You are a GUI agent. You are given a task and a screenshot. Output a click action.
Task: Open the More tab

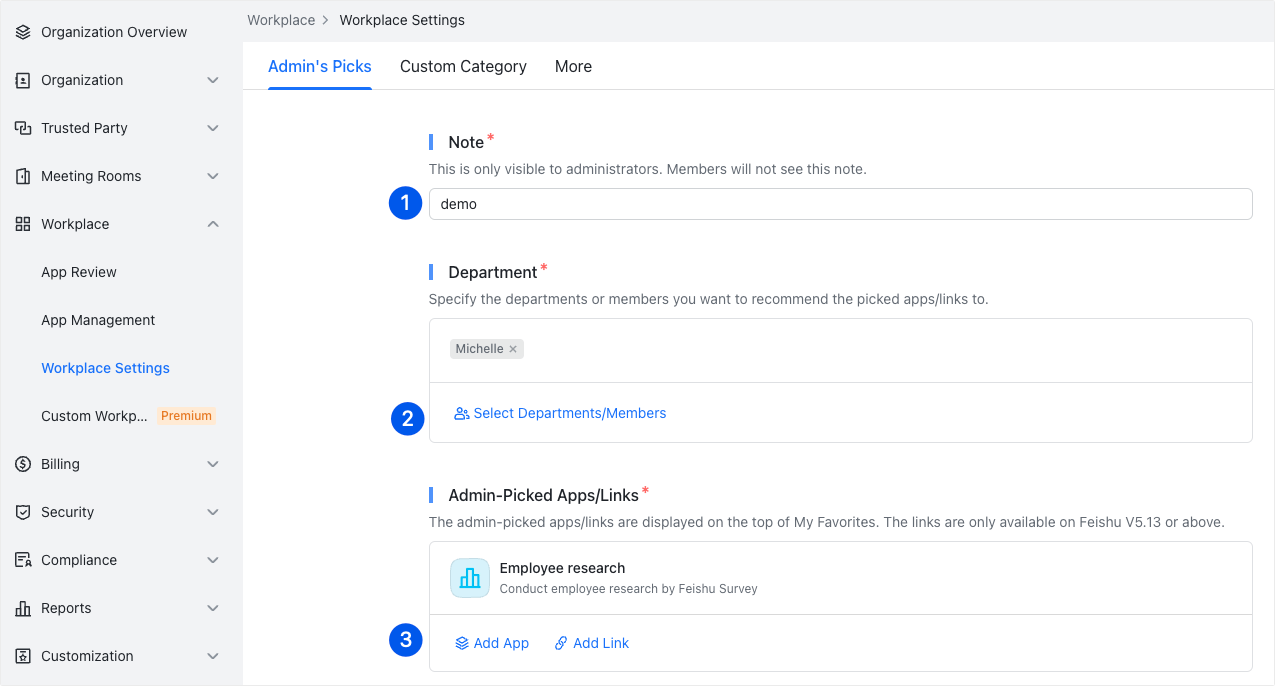point(573,66)
